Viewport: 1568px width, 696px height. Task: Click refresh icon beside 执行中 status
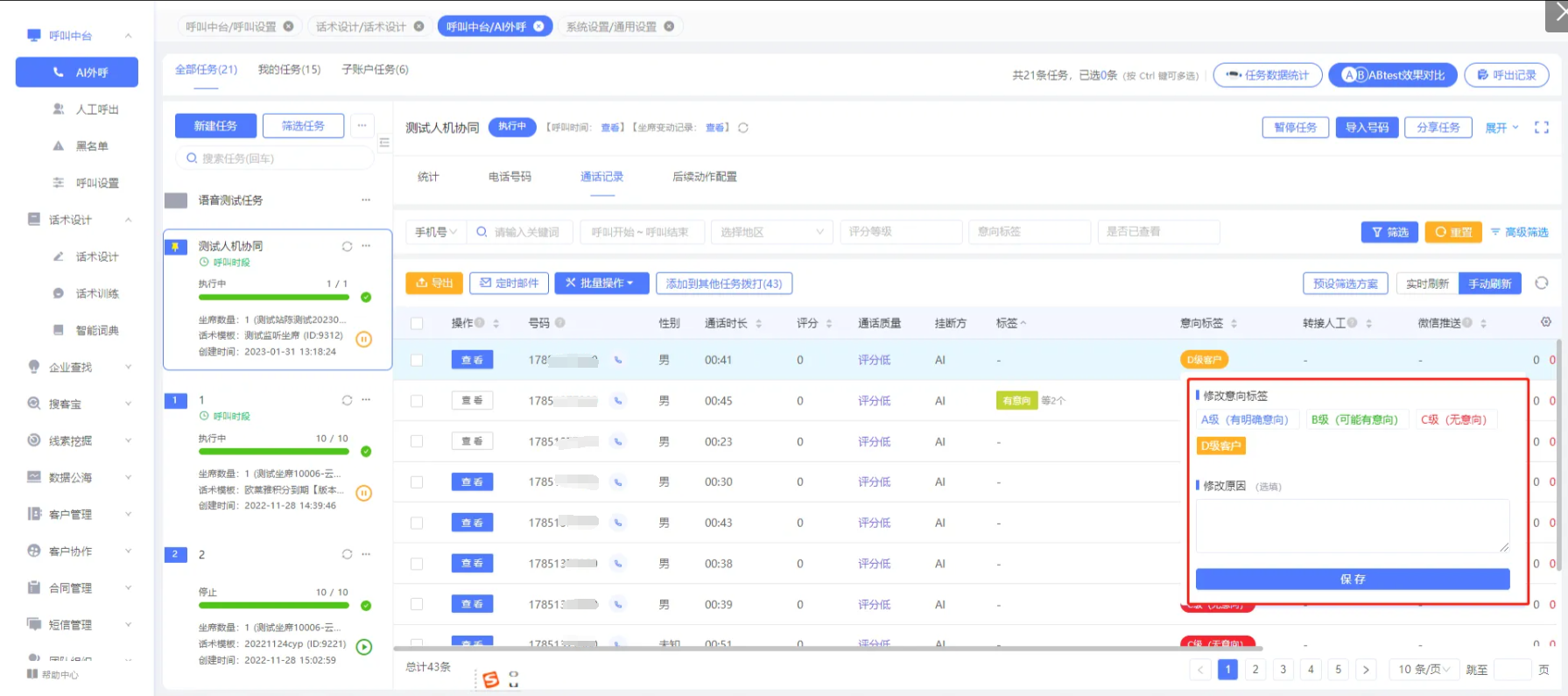point(743,128)
